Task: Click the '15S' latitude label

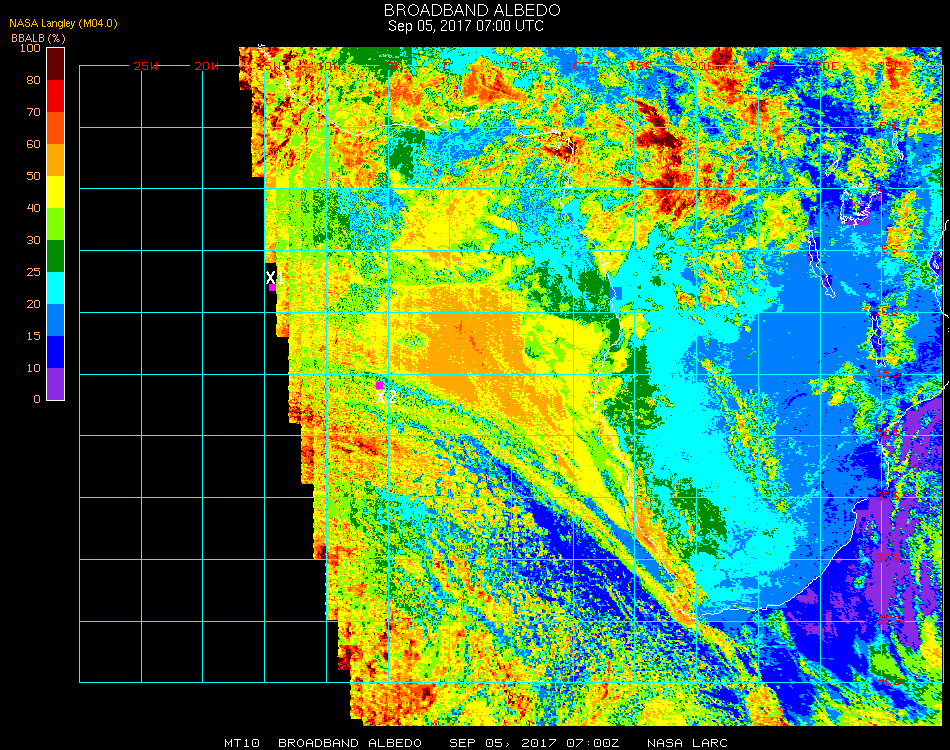Action: coord(888,373)
